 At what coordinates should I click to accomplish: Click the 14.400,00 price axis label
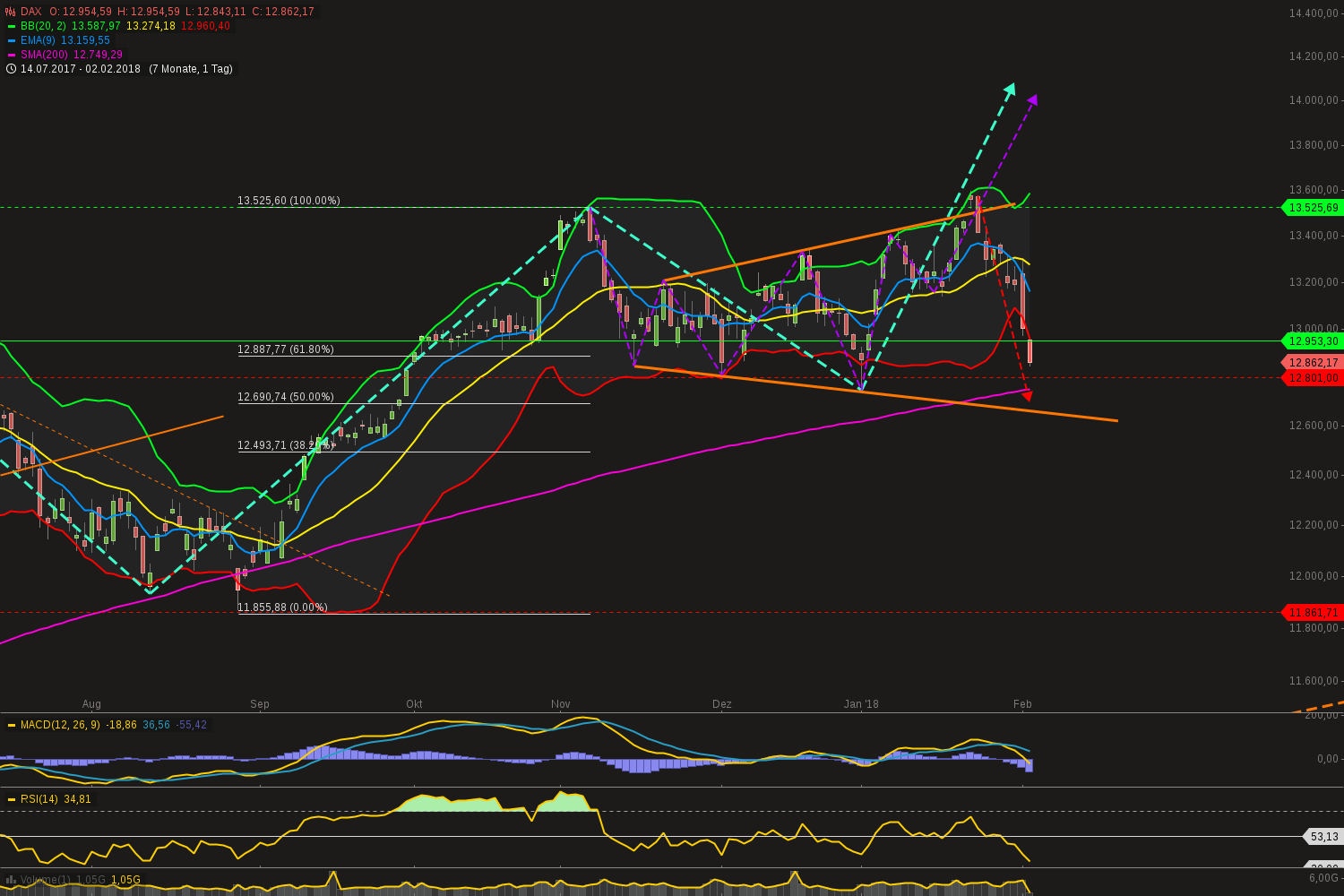click(x=1314, y=13)
